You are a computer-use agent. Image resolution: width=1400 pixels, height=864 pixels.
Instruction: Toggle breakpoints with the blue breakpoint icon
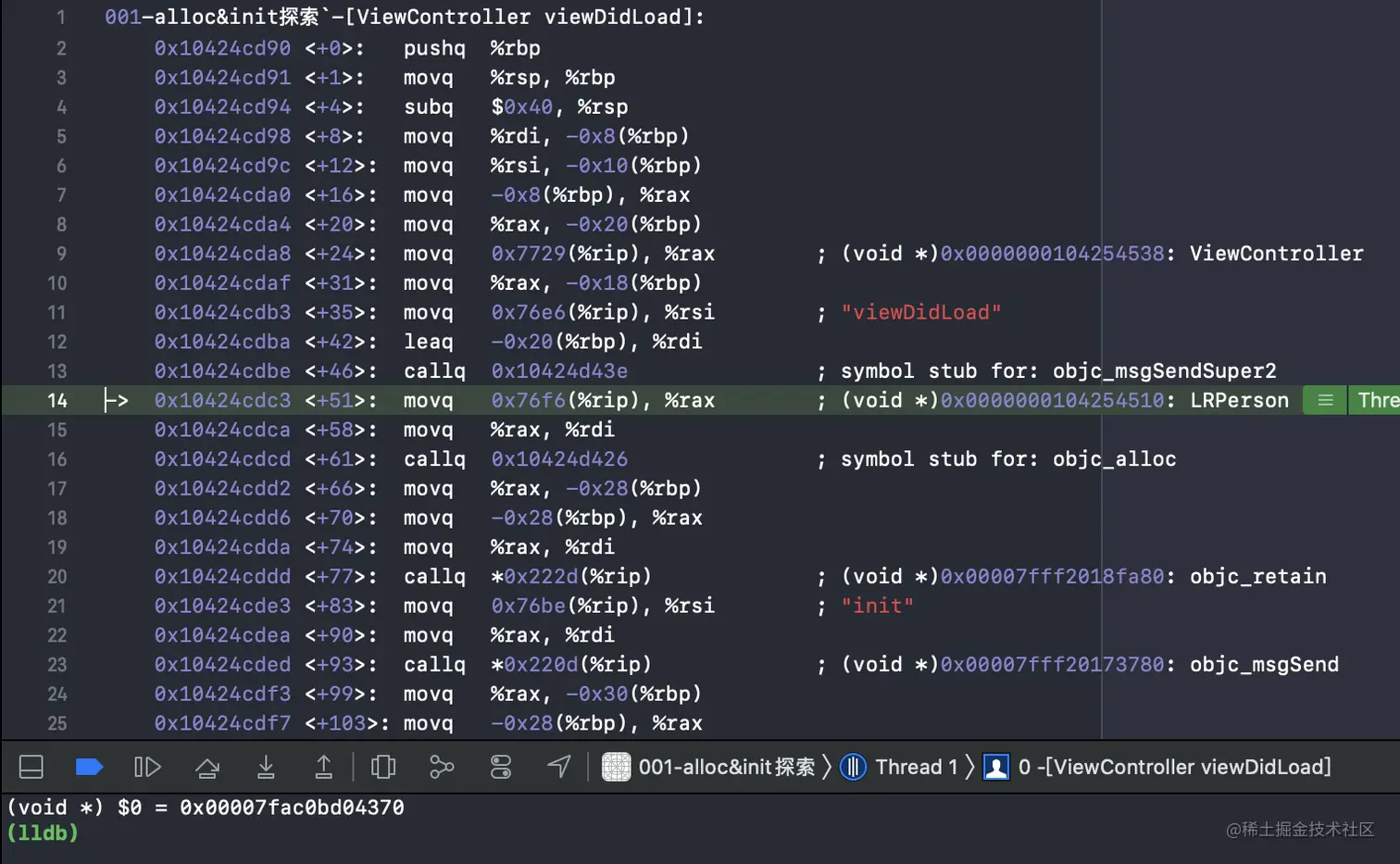pos(89,767)
